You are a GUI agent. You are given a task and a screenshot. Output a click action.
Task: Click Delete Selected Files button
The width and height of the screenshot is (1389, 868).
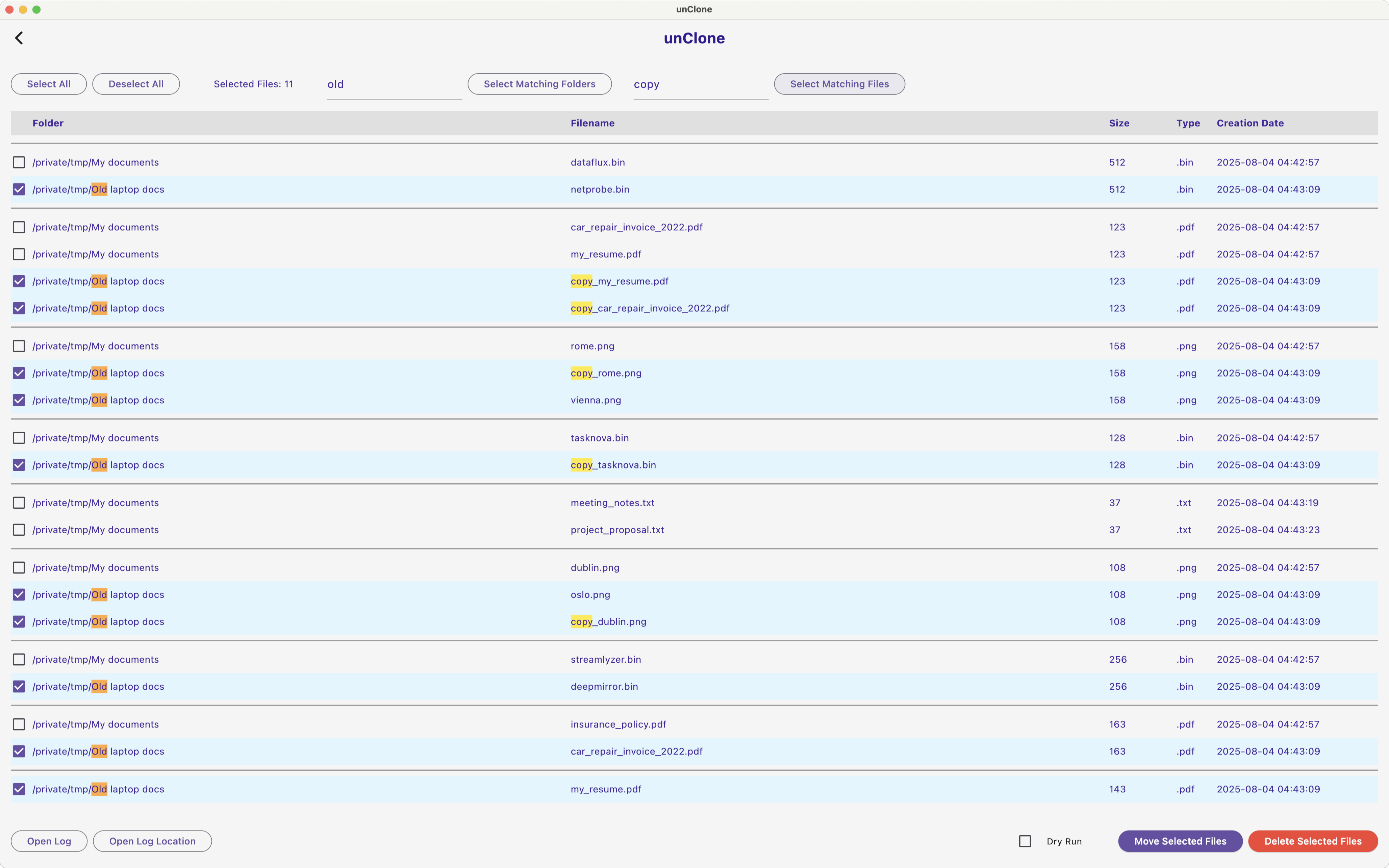coord(1312,841)
